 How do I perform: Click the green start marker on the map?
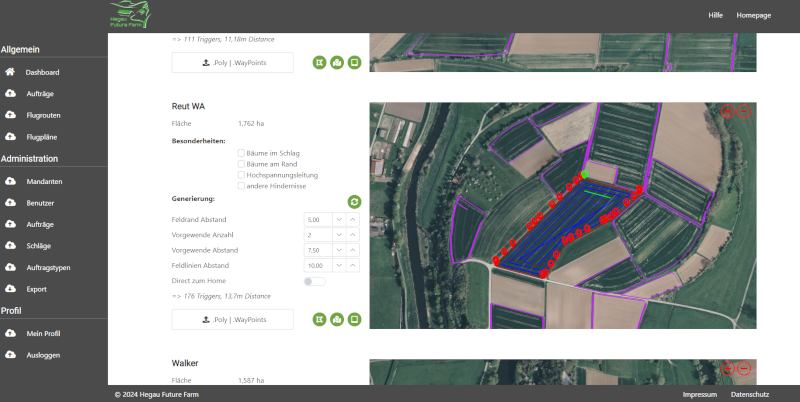pyautogui.click(x=585, y=175)
